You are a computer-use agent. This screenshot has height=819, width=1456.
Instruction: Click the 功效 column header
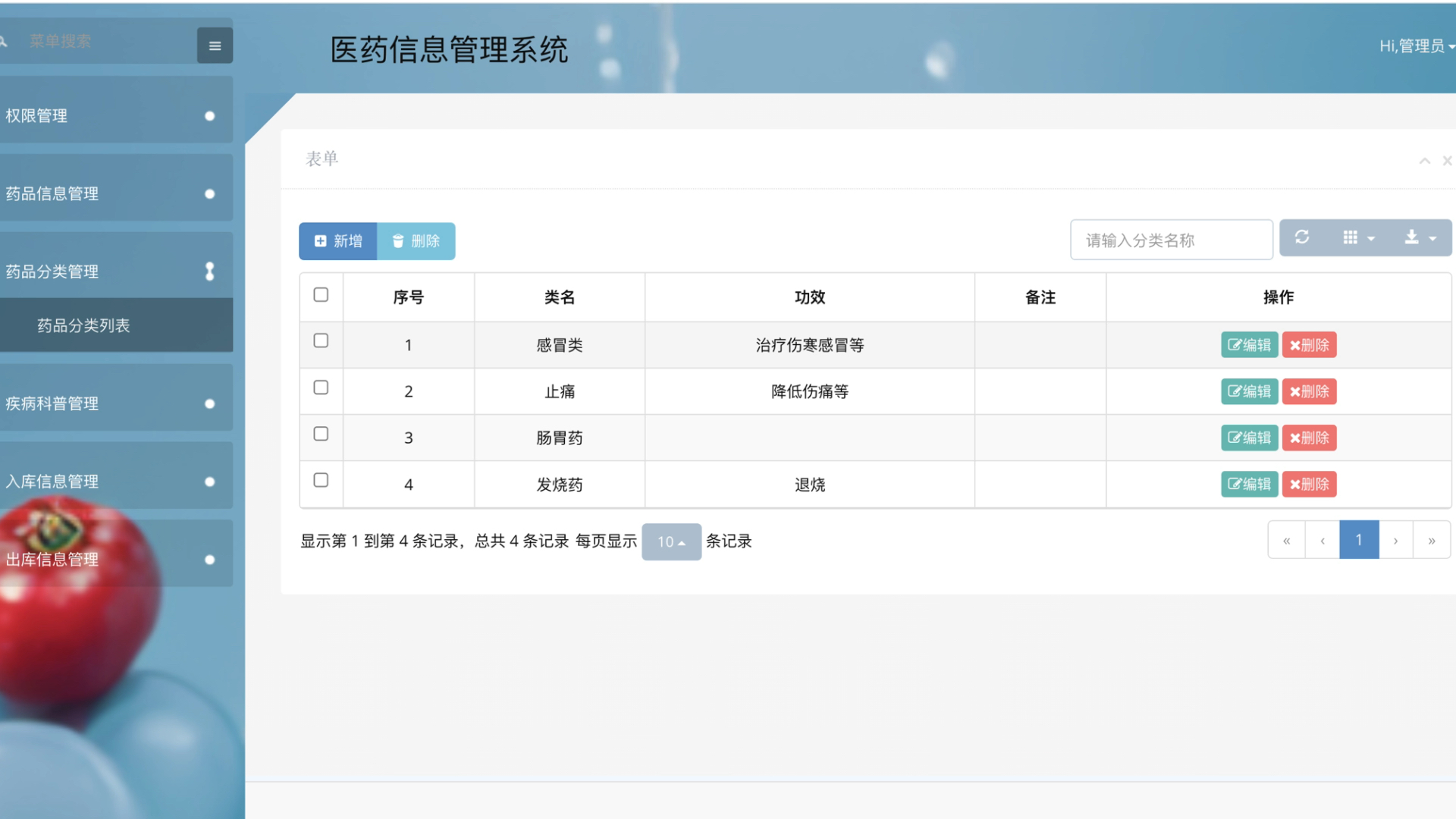click(810, 297)
